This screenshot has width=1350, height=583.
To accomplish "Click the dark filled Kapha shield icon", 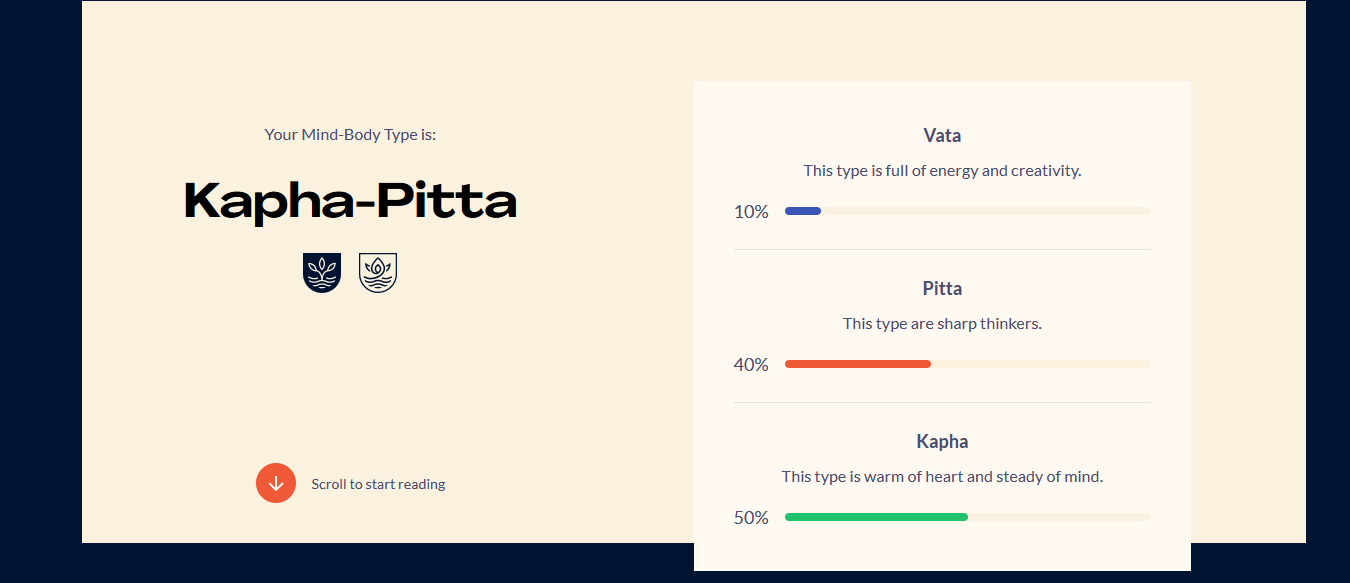I will point(322,273).
